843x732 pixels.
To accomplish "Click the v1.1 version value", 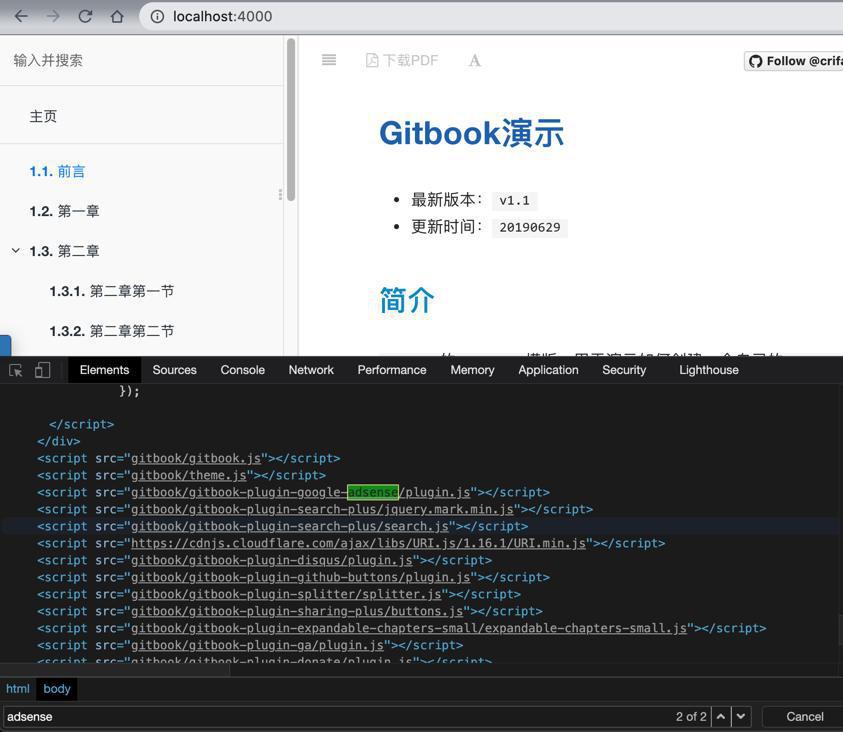I will click(x=515, y=200).
